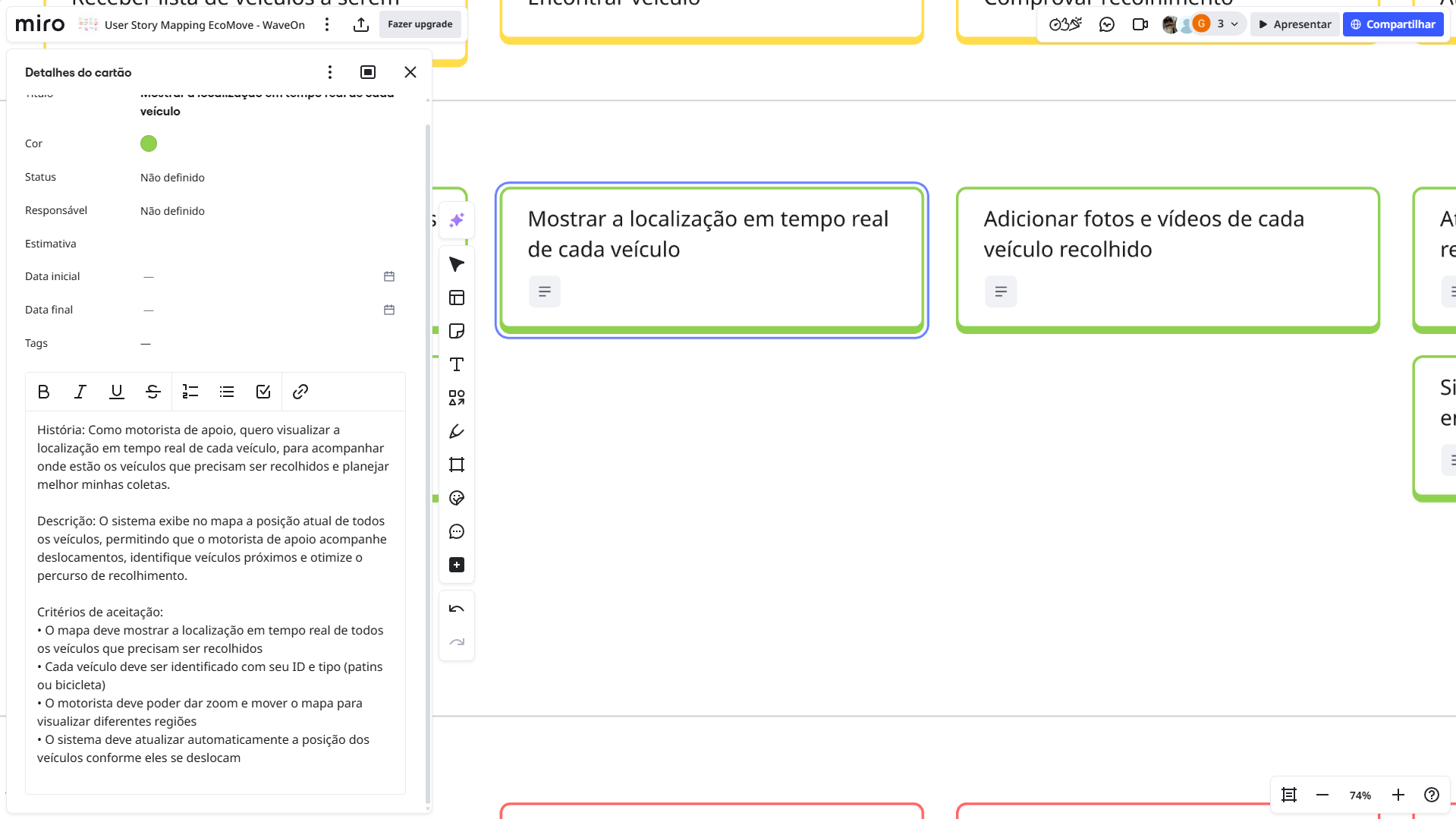The width and height of the screenshot is (1456, 819).
Task: Click the green card color swatch
Action: [x=149, y=143]
